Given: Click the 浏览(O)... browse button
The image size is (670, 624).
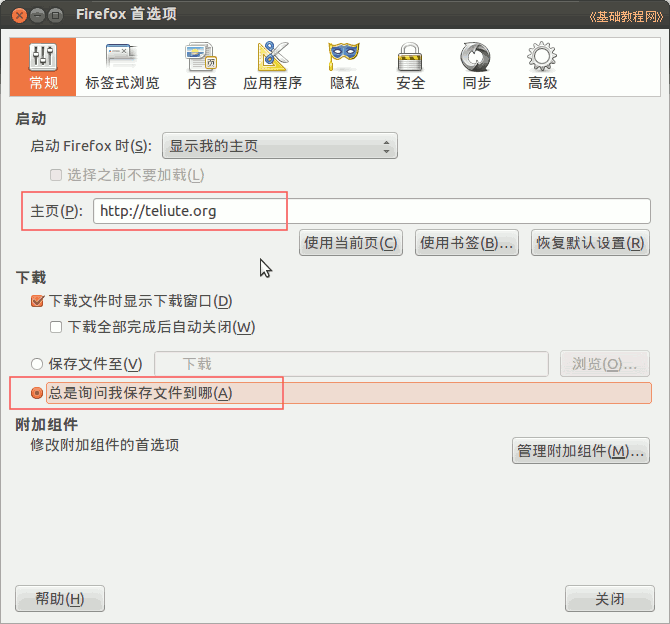Looking at the screenshot, I should tap(605, 364).
